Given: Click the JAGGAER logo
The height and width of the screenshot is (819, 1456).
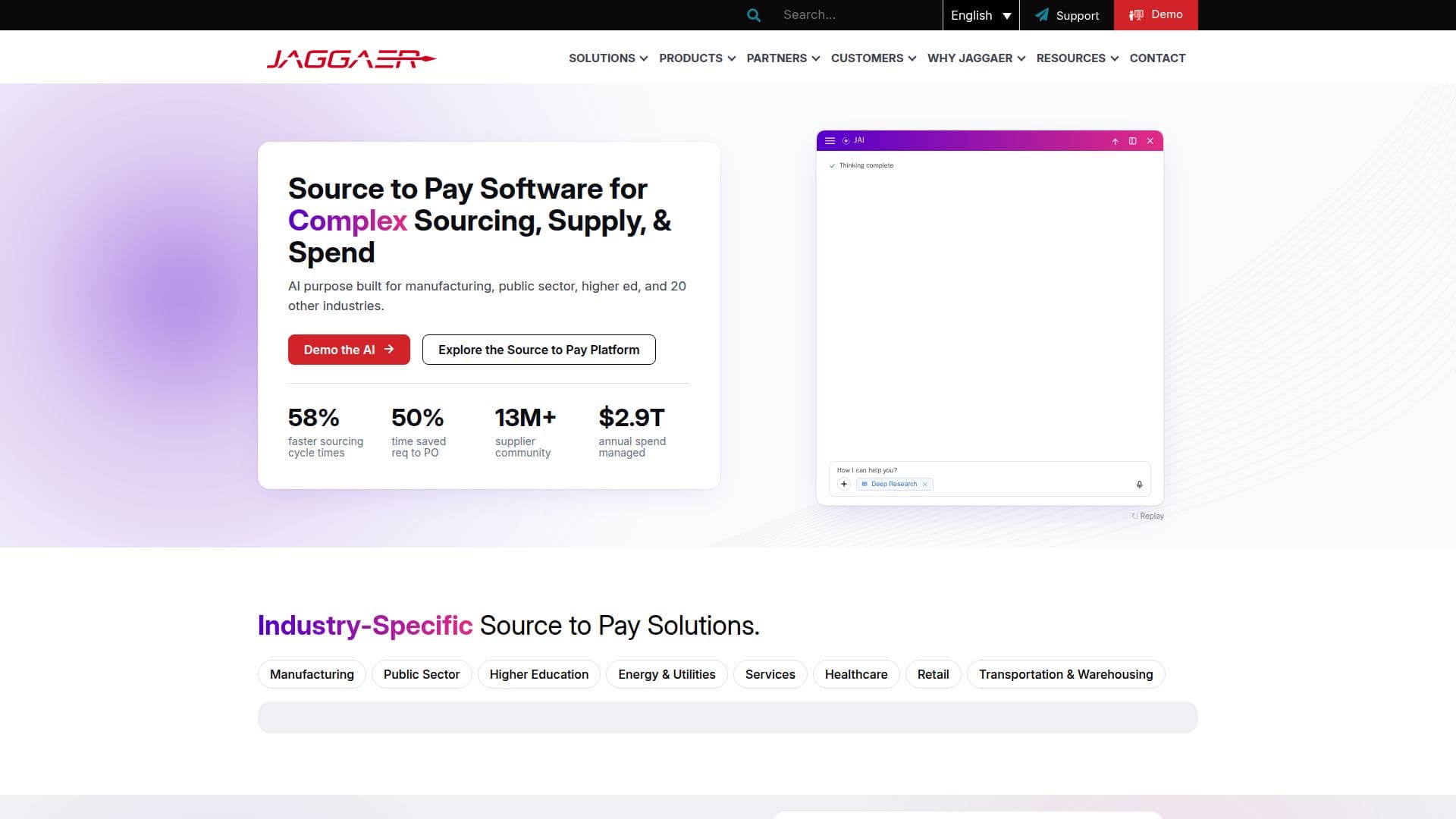Looking at the screenshot, I should (351, 58).
